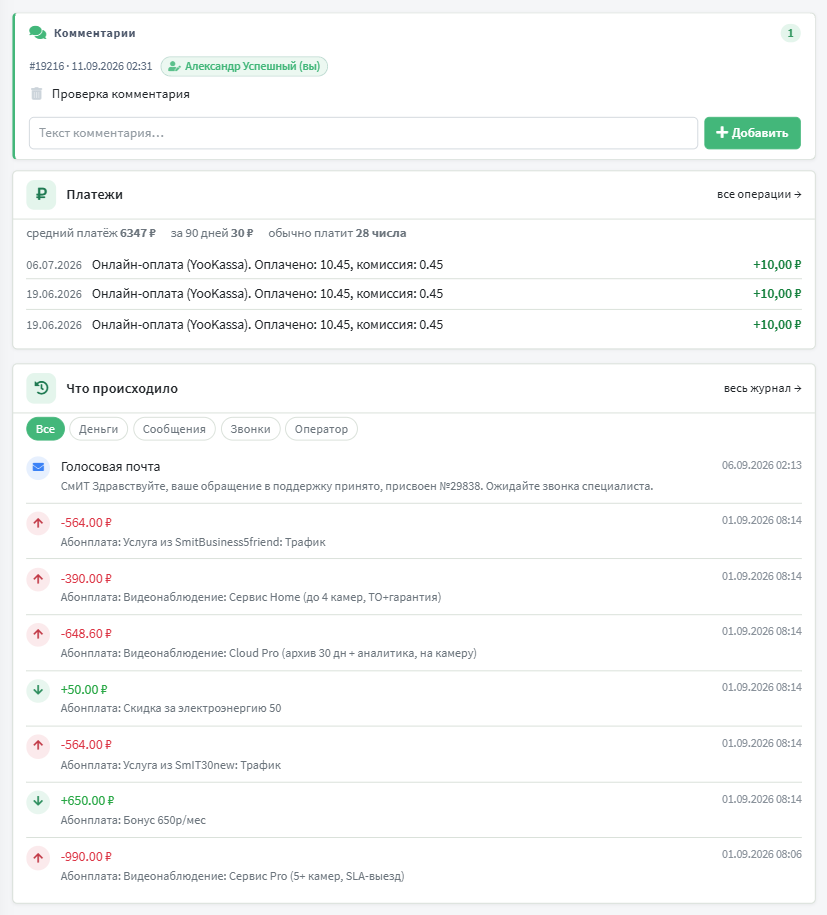
Task: Click the history clock icon beside Что происходило
Action: coord(41,388)
